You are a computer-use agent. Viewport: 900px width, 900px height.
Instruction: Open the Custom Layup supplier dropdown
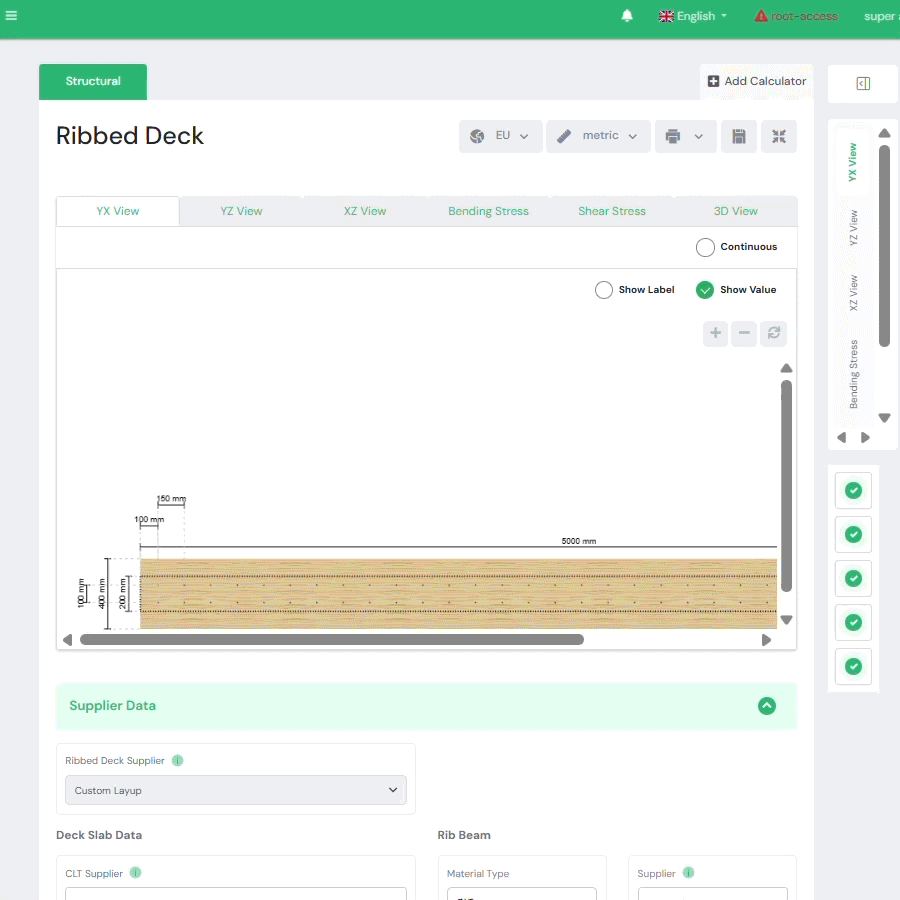236,790
